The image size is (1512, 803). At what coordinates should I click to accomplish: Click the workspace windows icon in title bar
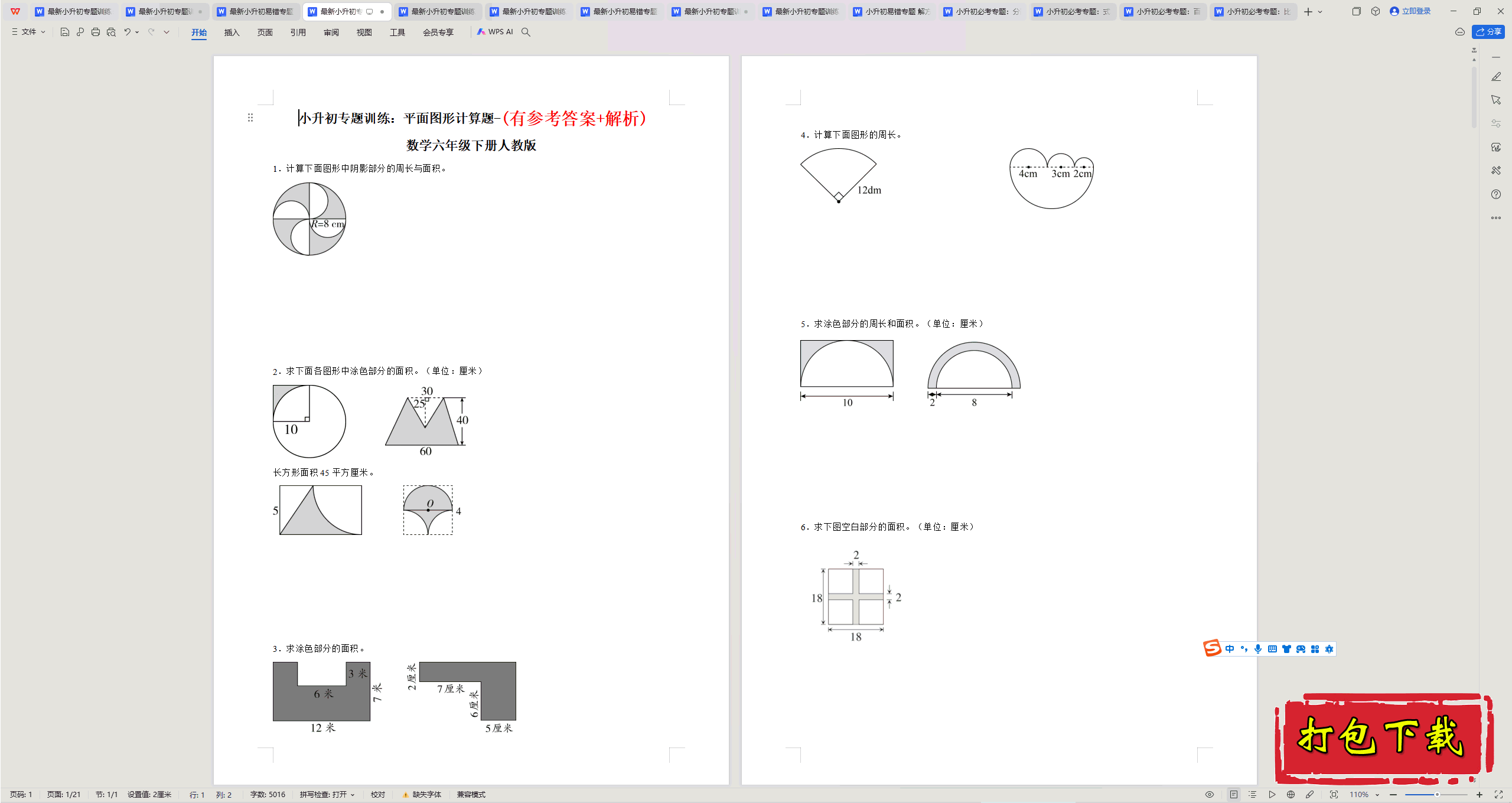1356,11
